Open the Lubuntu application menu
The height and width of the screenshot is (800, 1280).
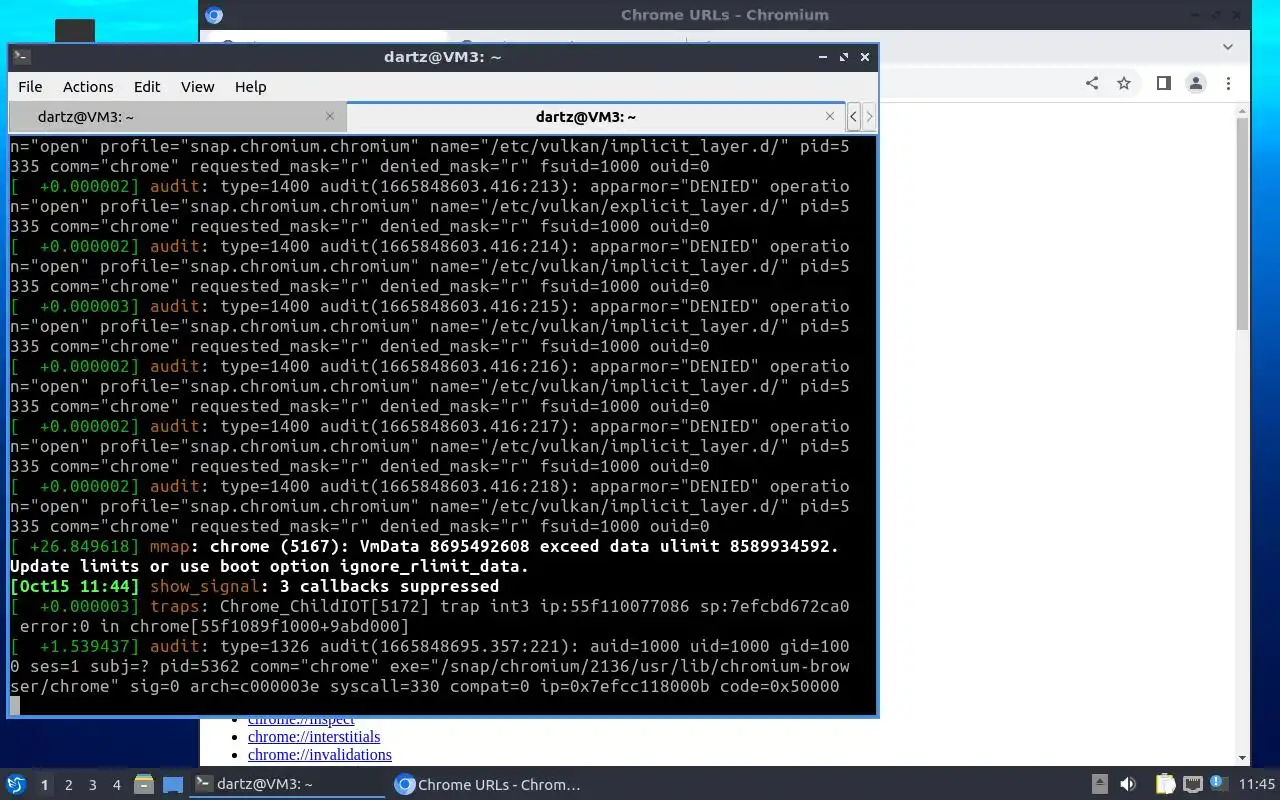(x=16, y=785)
